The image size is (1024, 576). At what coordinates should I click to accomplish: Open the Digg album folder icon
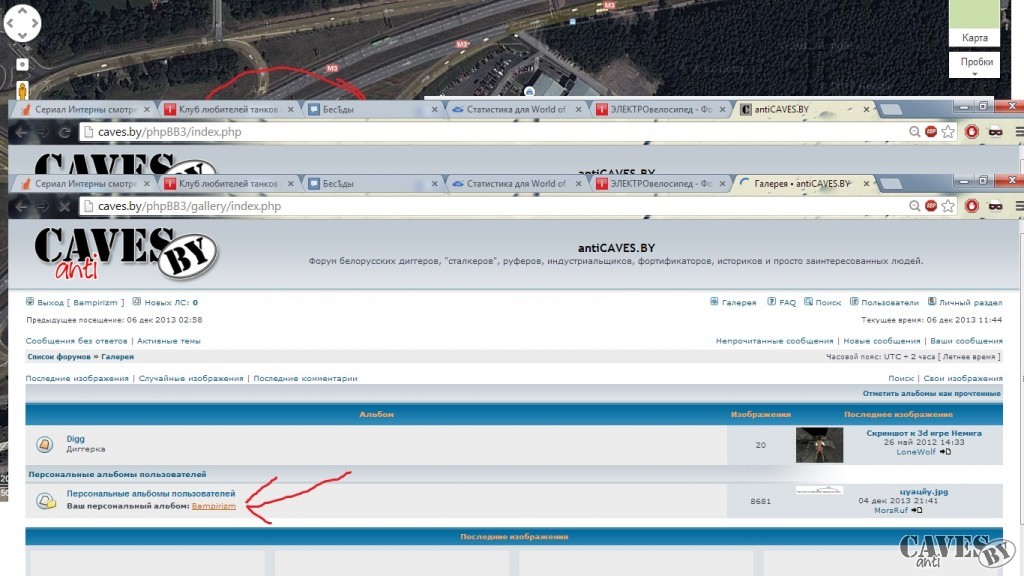coord(44,445)
